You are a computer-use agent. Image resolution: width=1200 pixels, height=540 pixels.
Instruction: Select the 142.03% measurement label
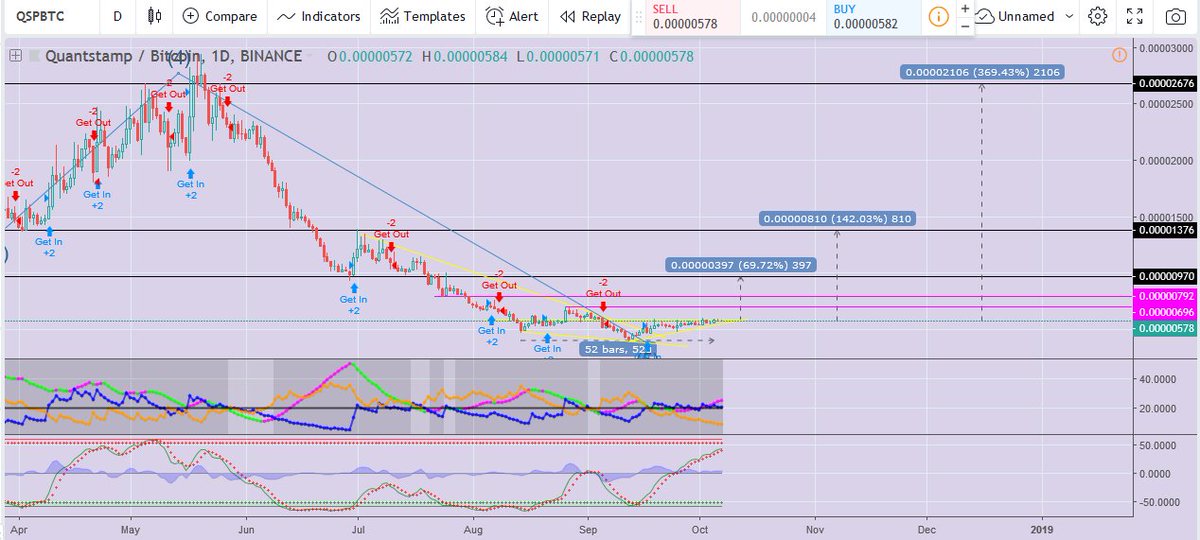tap(838, 218)
